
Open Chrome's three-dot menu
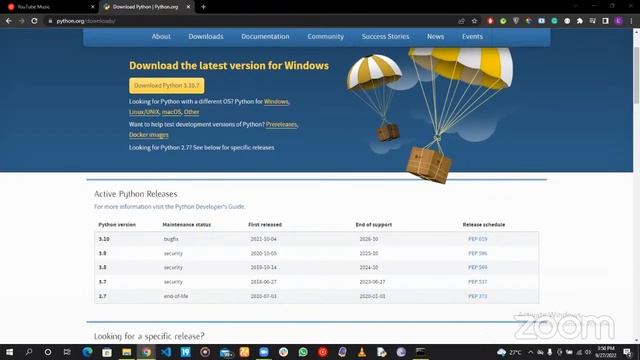631,21
